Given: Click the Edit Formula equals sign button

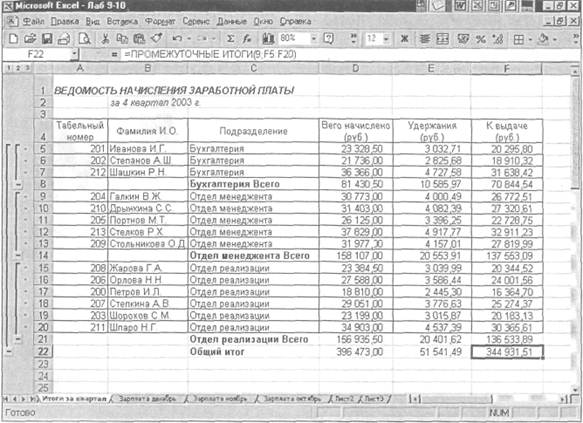Looking at the screenshot, I should (115, 55).
